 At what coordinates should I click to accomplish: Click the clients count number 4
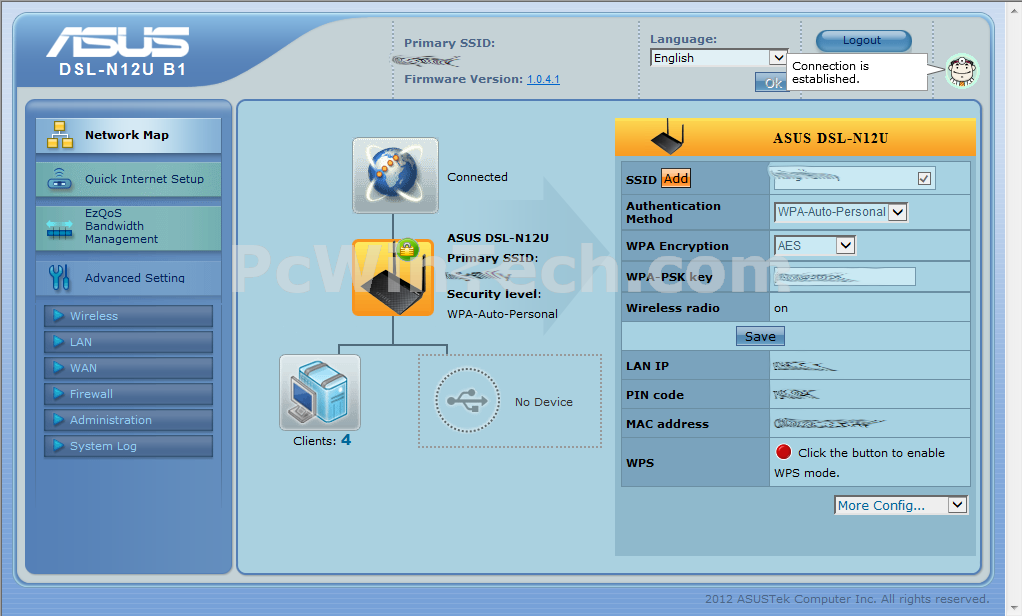click(346, 440)
